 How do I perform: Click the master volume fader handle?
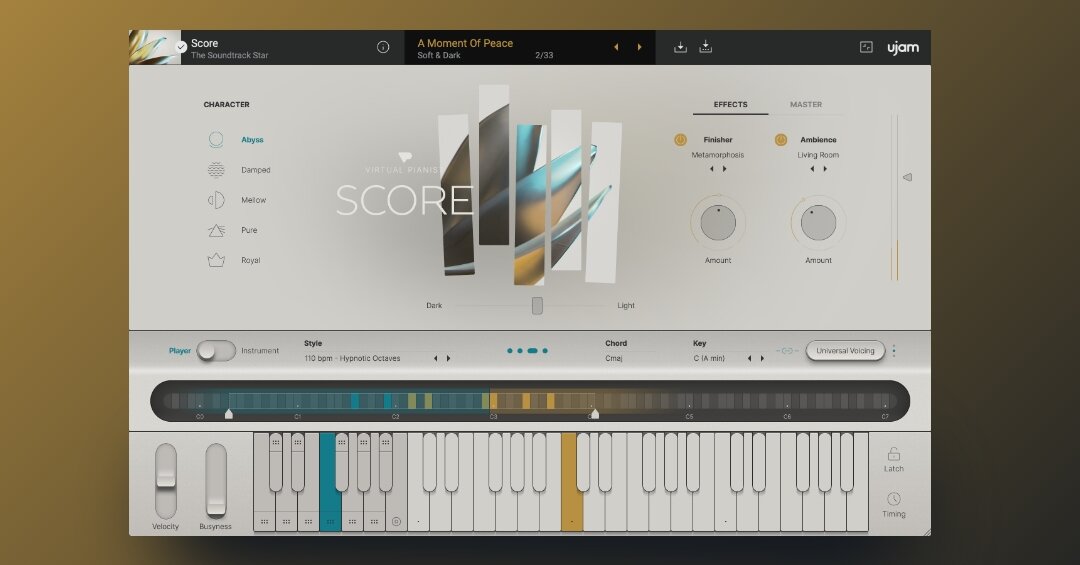click(x=907, y=177)
